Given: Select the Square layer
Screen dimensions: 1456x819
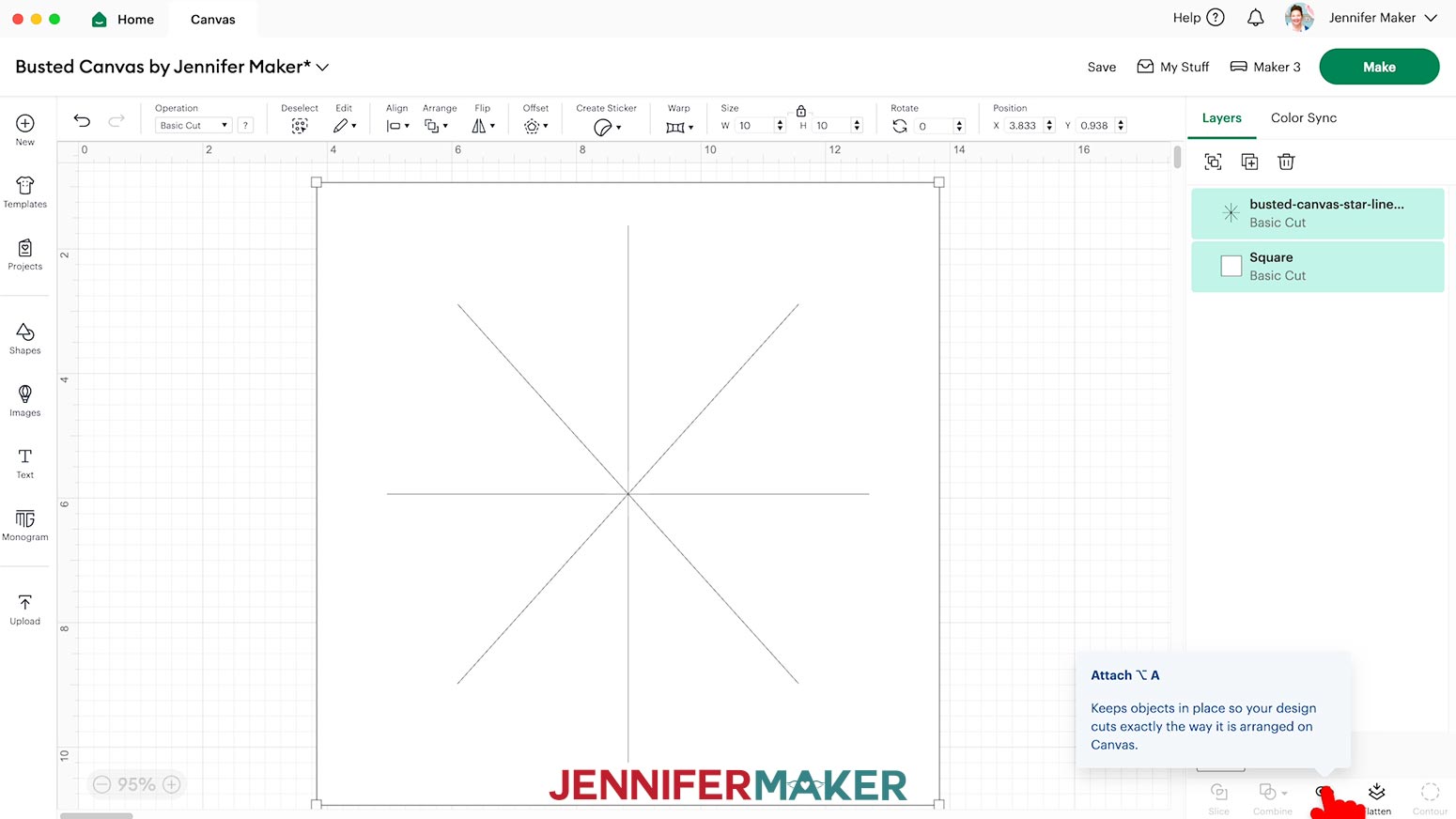Looking at the screenshot, I should point(1318,267).
